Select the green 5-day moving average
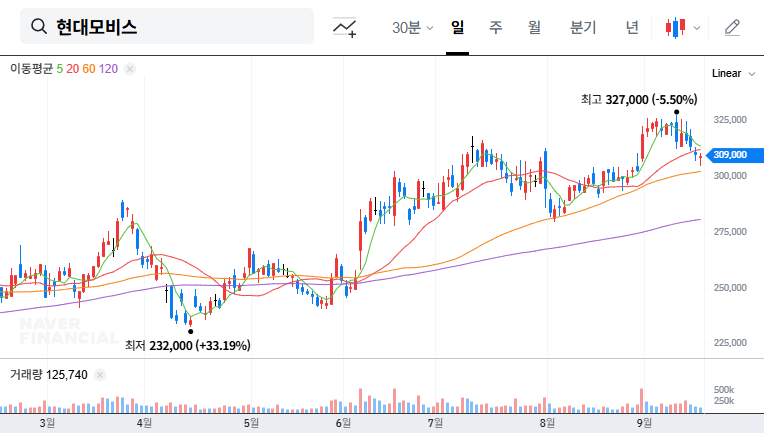Screen dimensions: 764x433 [x=59, y=69]
